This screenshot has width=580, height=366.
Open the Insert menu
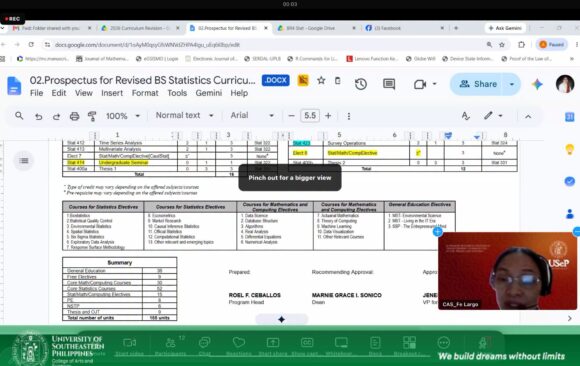point(112,93)
